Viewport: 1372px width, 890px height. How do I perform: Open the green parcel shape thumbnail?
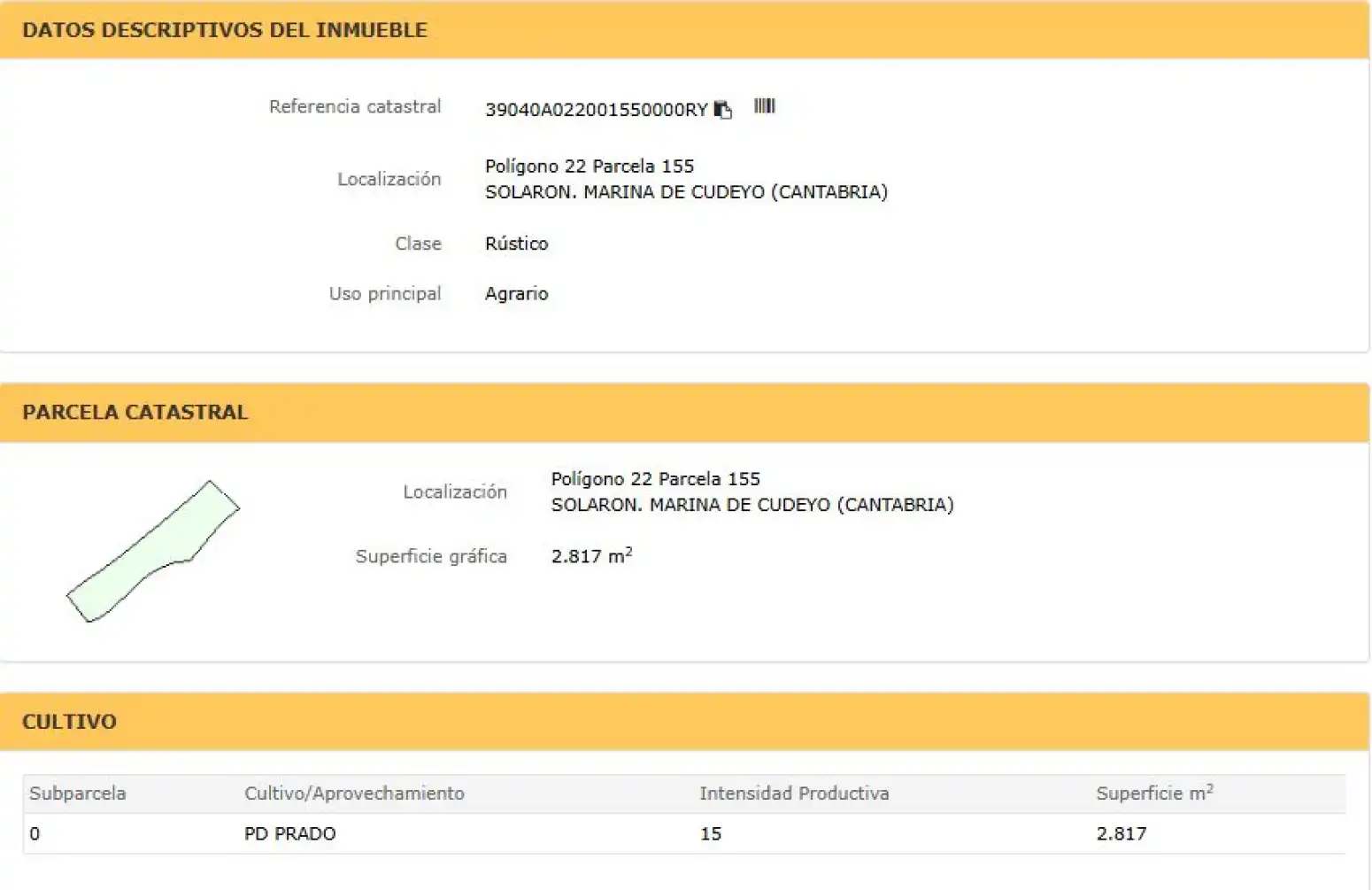click(153, 551)
